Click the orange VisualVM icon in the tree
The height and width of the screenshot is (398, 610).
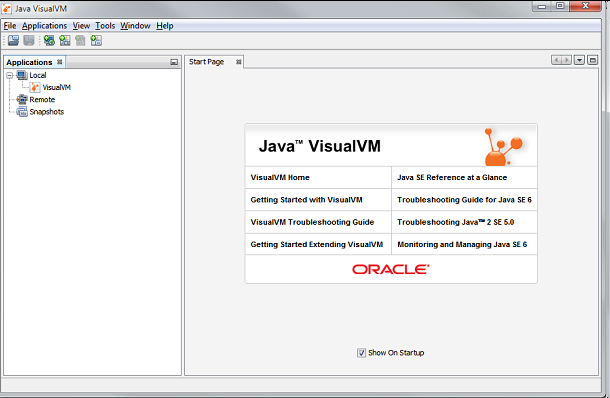35,87
